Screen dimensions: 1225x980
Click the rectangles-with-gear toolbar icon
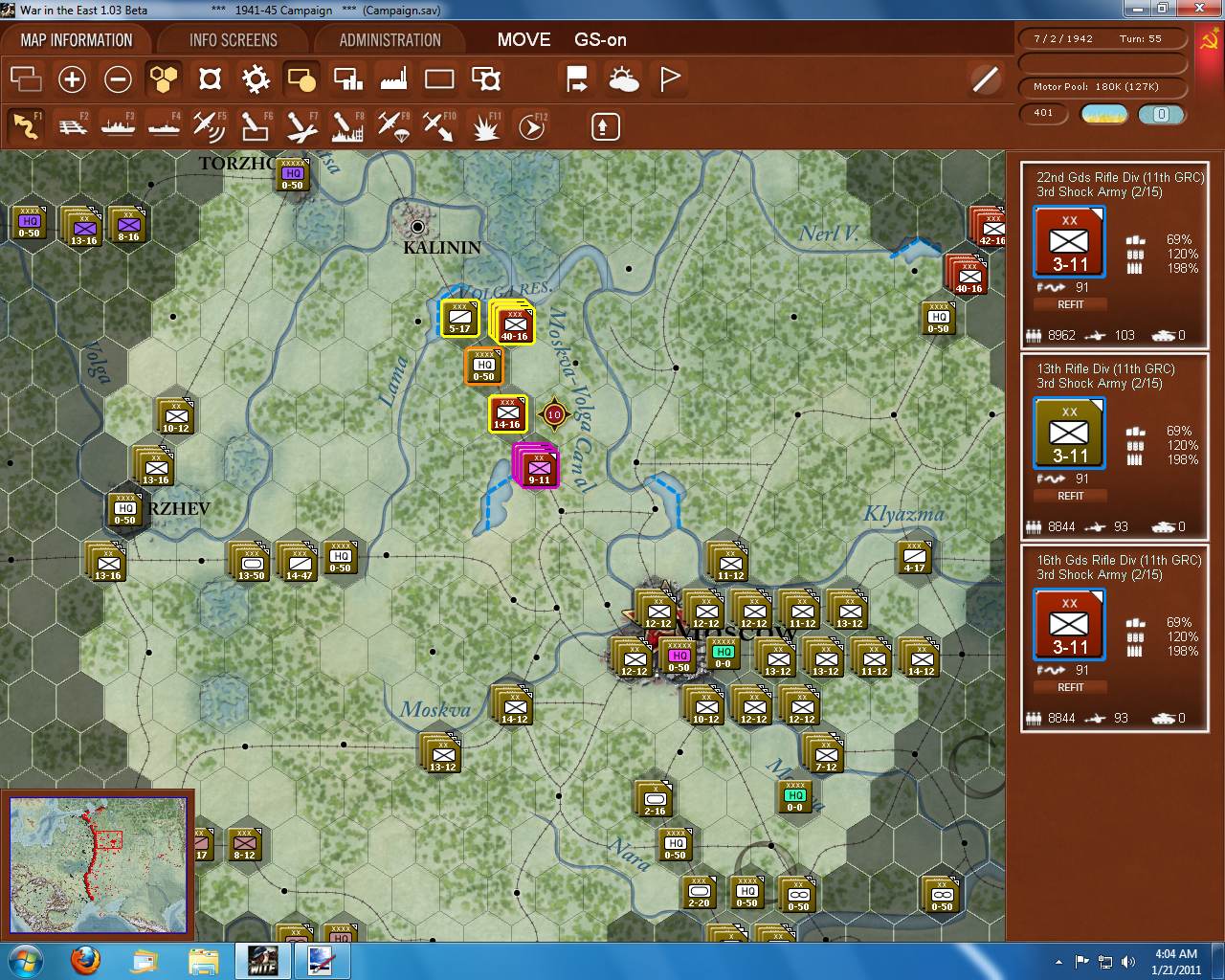click(x=486, y=78)
